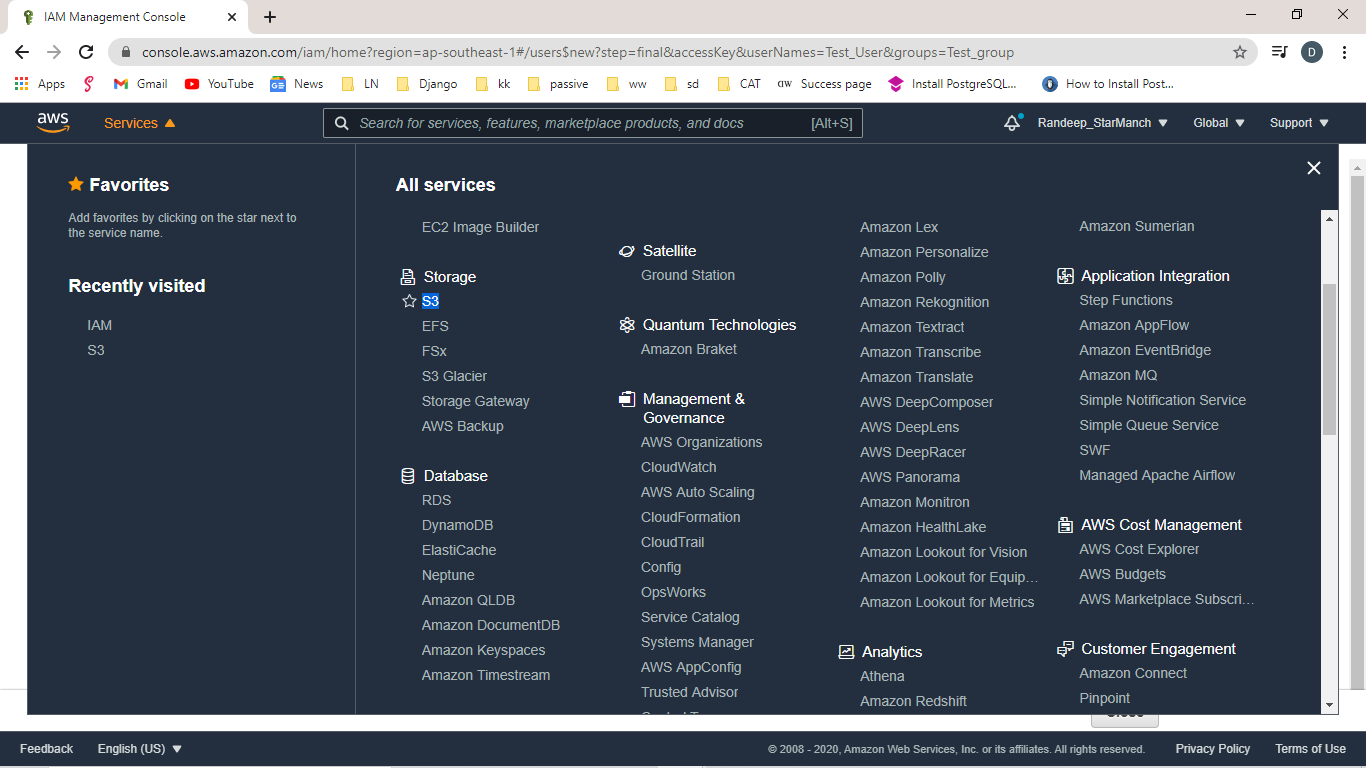Image resolution: width=1366 pixels, height=768 pixels.
Task: Open RDS under Database
Action: pyautogui.click(x=436, y=500)
